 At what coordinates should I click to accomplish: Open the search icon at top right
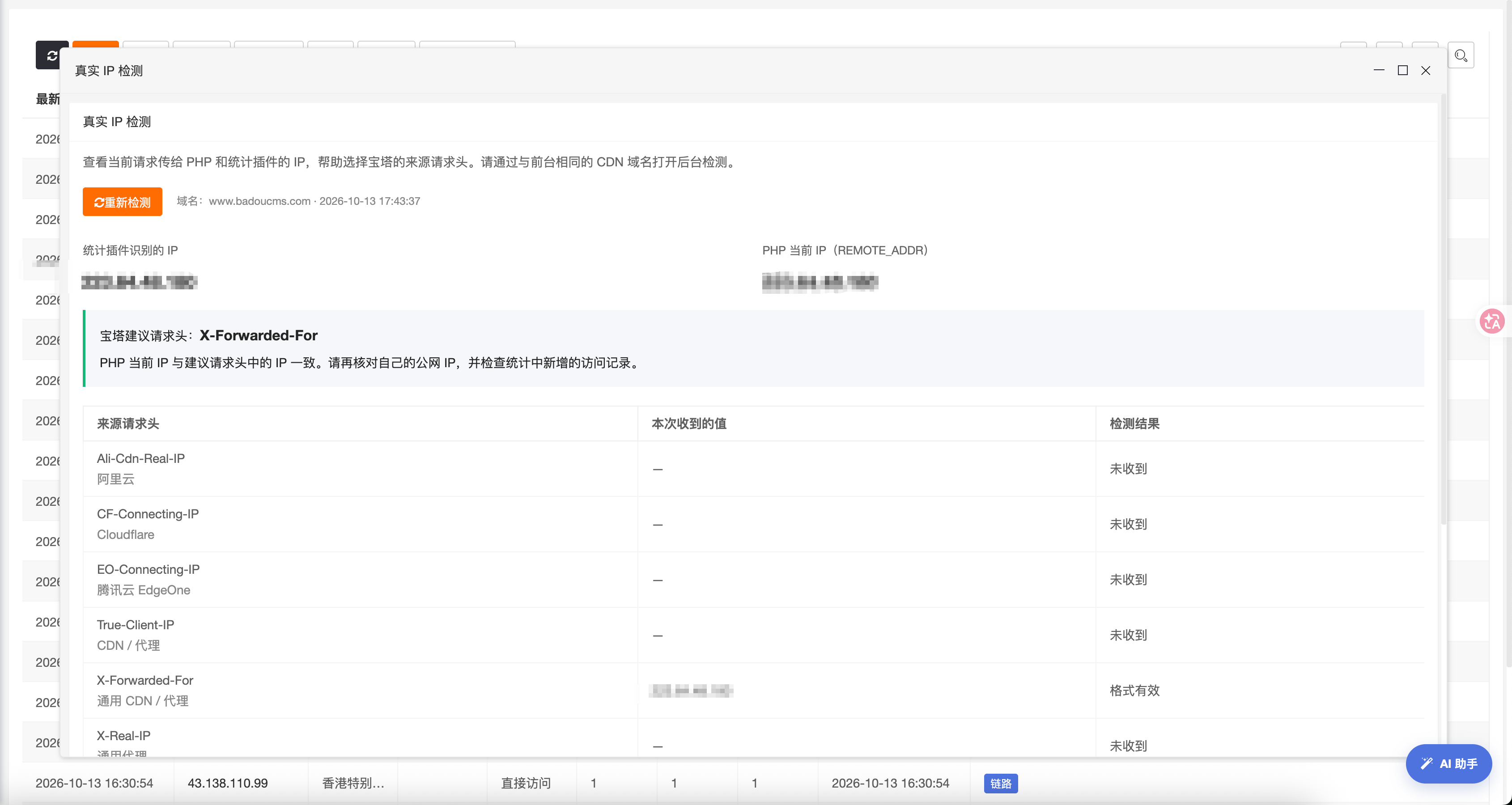point(1461,56)
